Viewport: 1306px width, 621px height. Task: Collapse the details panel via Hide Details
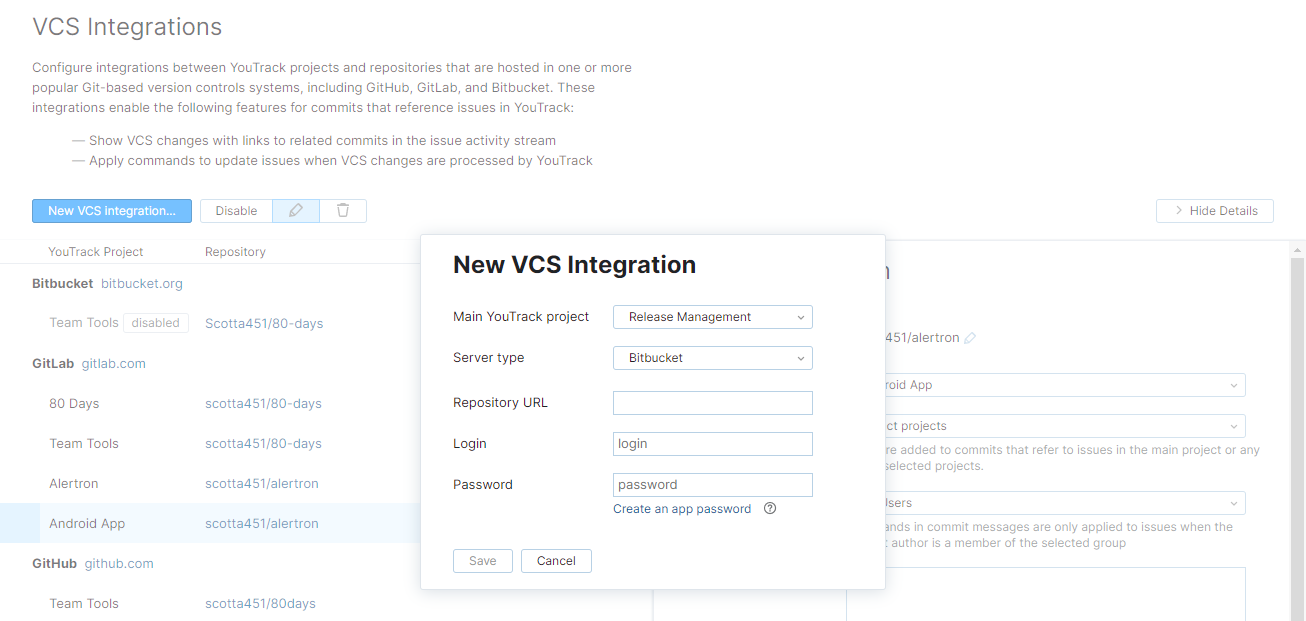tap(1214, 211)
